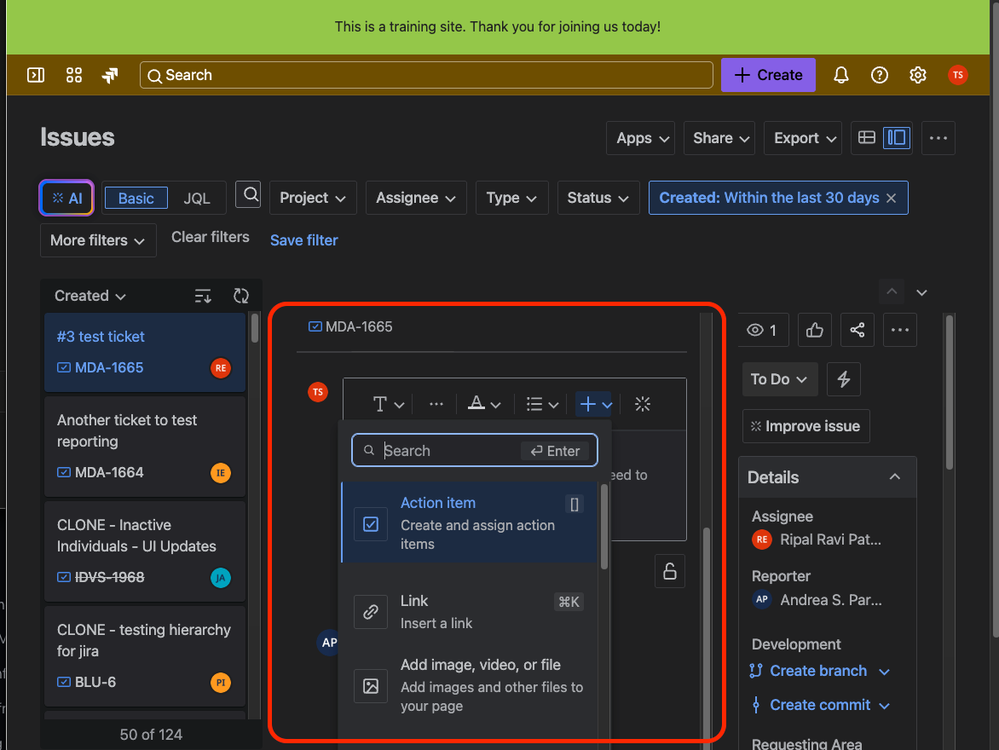
Task: Open the Atlassian Intelligence sparkle icon in the toolbar
Action: coord(642,404)
